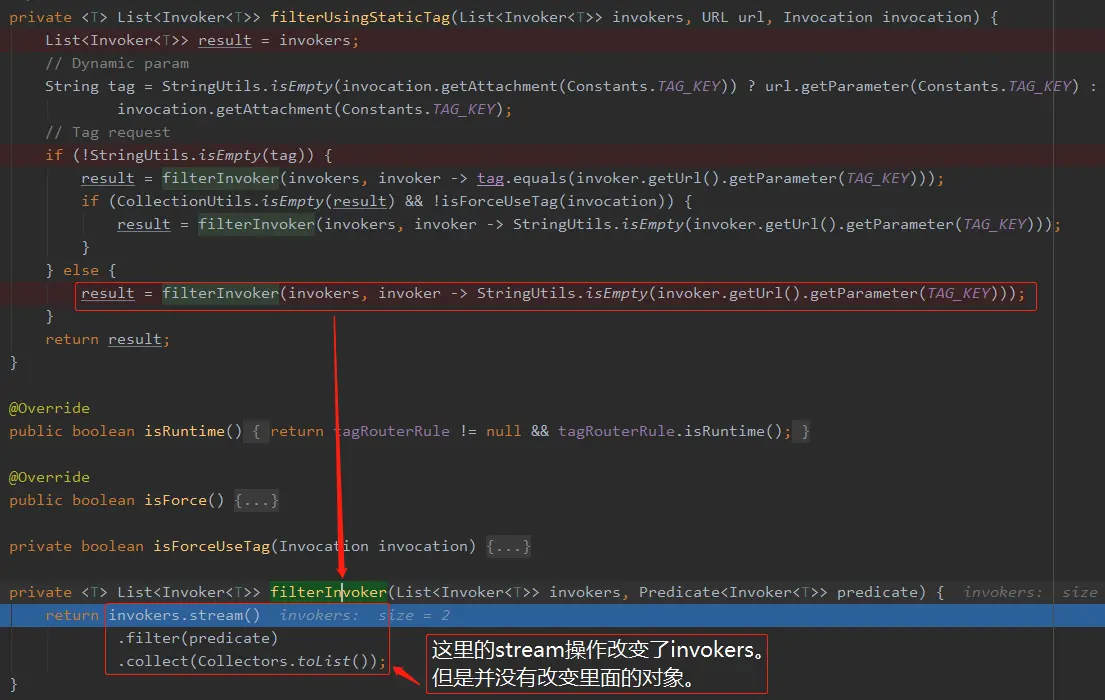Click url.getParameter in the ternary expression

(x=837, y=86)
